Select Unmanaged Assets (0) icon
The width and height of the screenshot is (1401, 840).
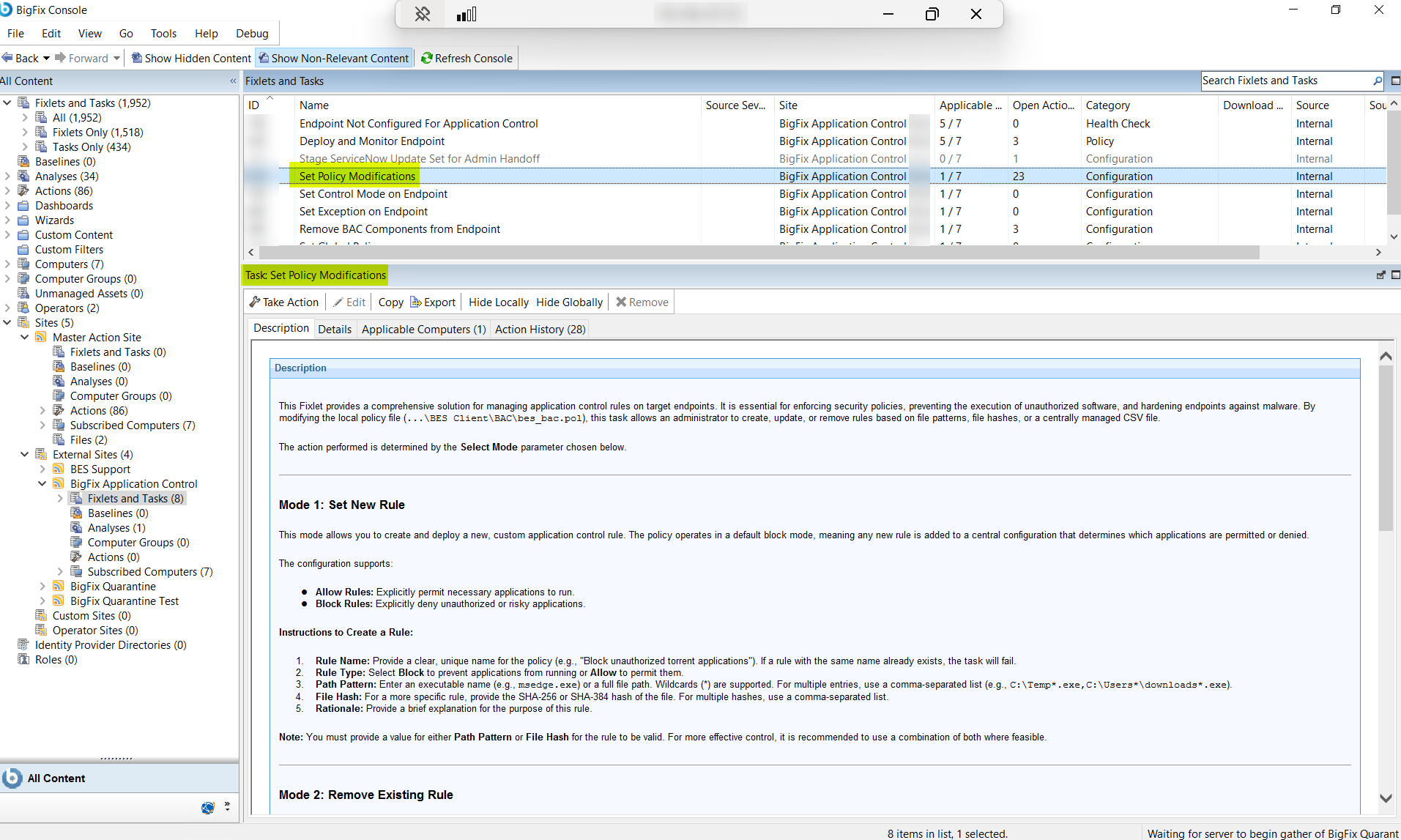[x=23, y=294]
